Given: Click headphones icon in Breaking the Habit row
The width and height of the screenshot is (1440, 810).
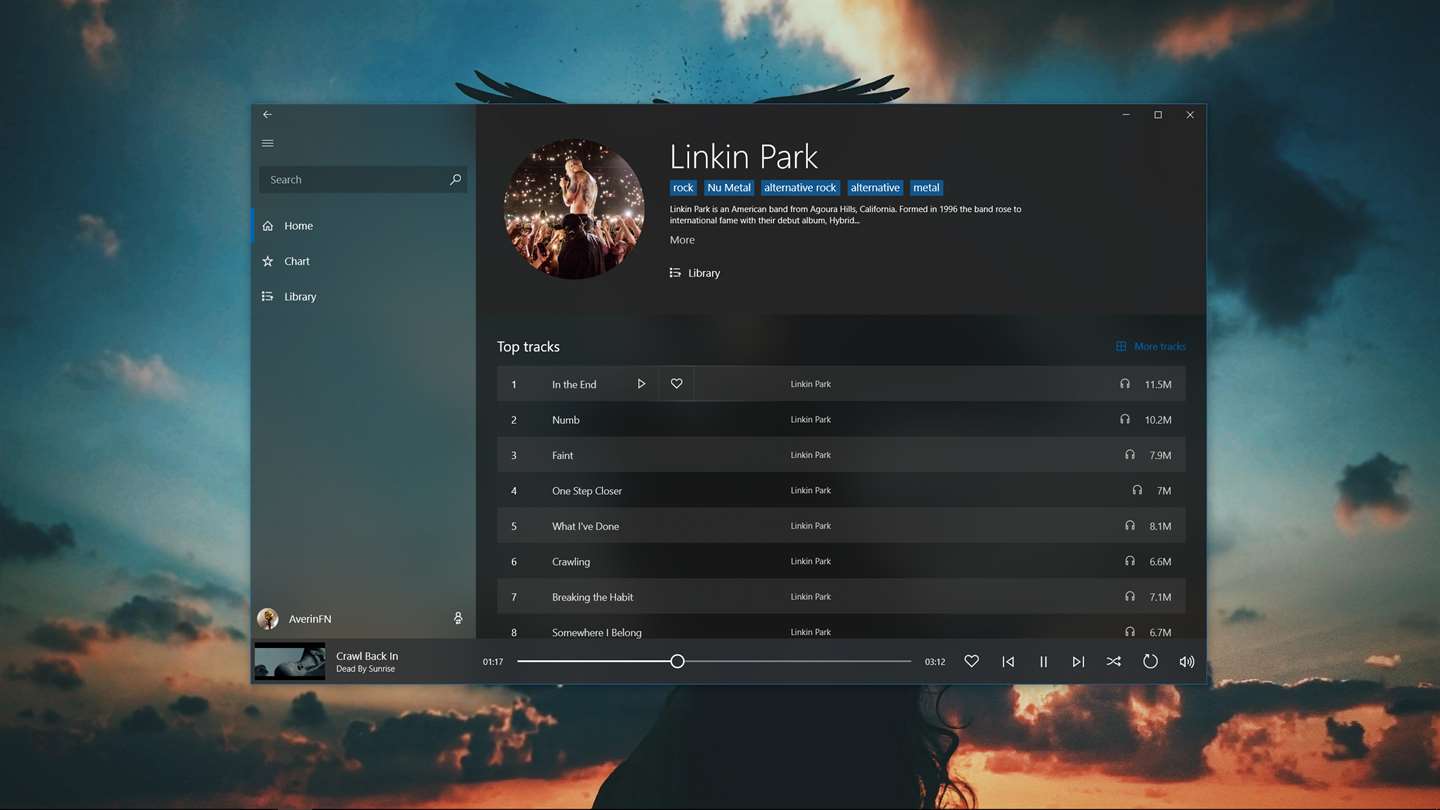Looking at the screenshot, I should (x=1130, y=597).
